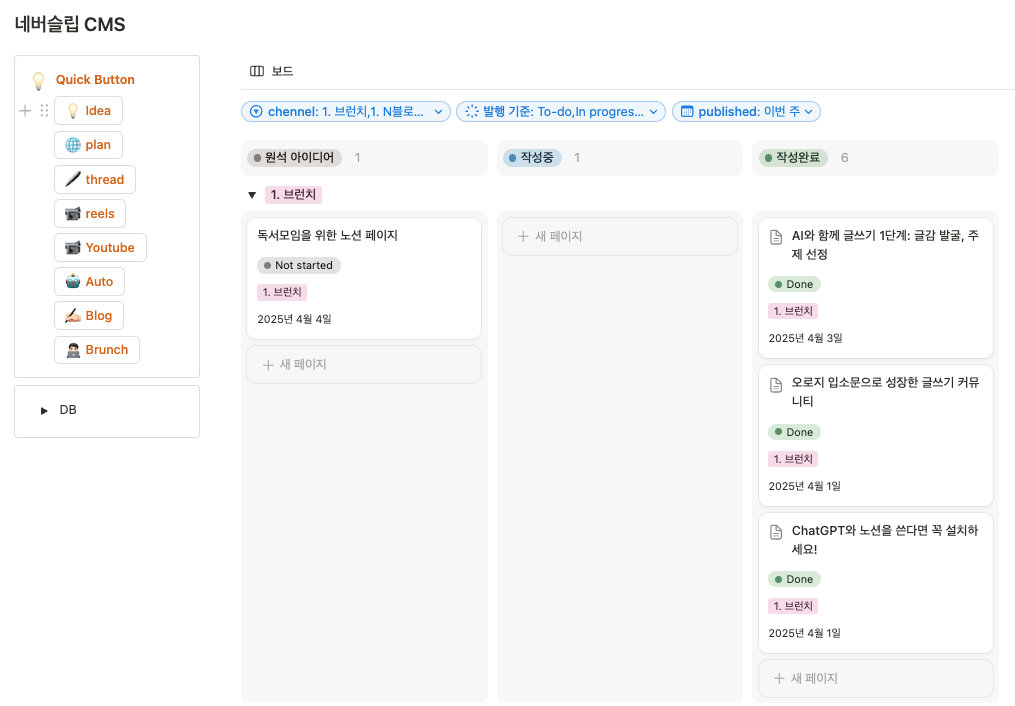1015x706 pixels.
Task: Click the lightbulb icon next to Quick Button
Action: 38,80
